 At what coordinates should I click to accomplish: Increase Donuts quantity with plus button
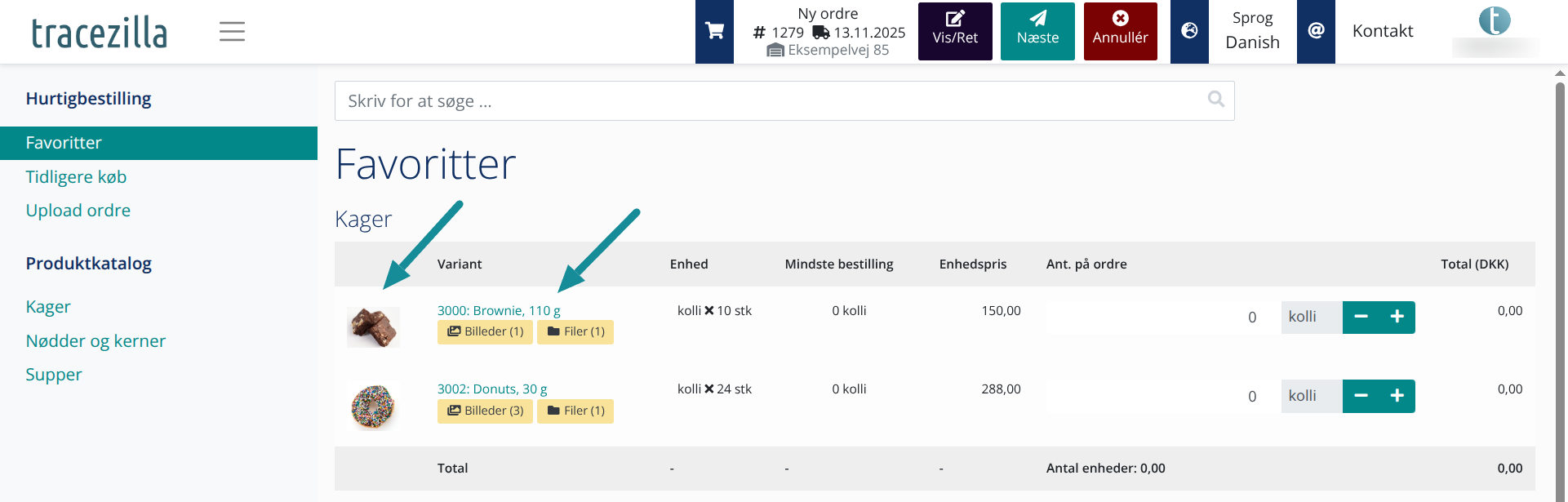(x=1397, y=396)
